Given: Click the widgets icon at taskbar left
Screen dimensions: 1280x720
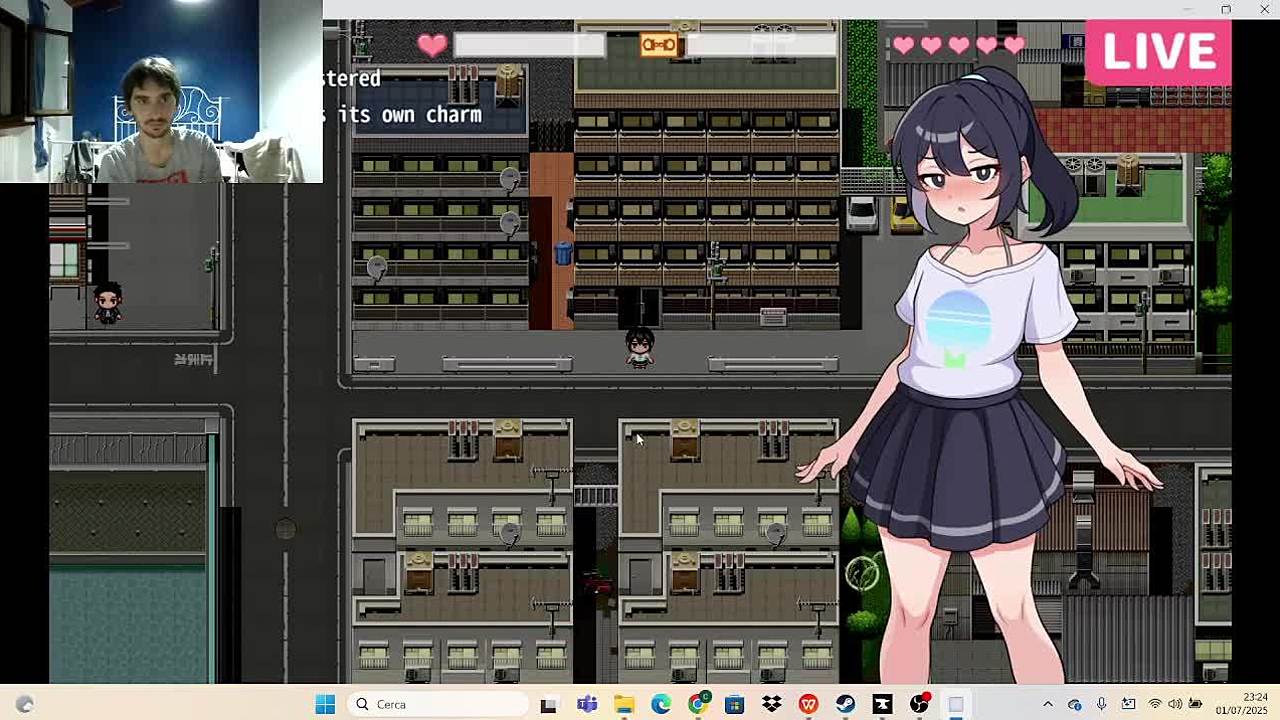Looking at the screenshot, I should tap(25, 705).
